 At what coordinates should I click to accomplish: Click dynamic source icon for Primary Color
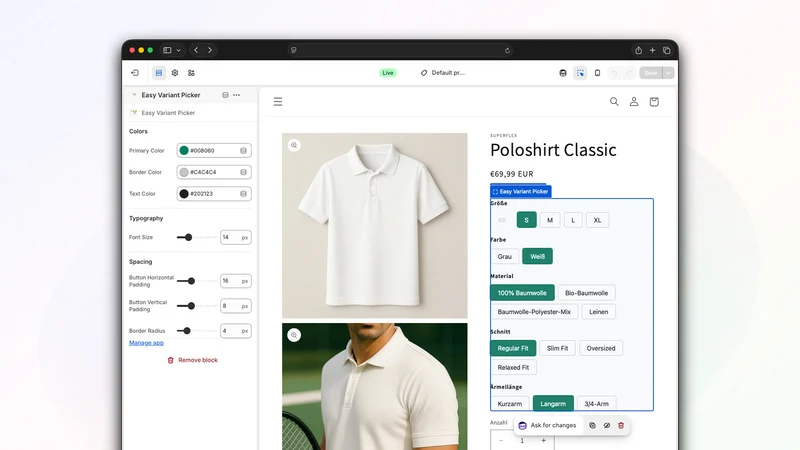pos(243,151)
